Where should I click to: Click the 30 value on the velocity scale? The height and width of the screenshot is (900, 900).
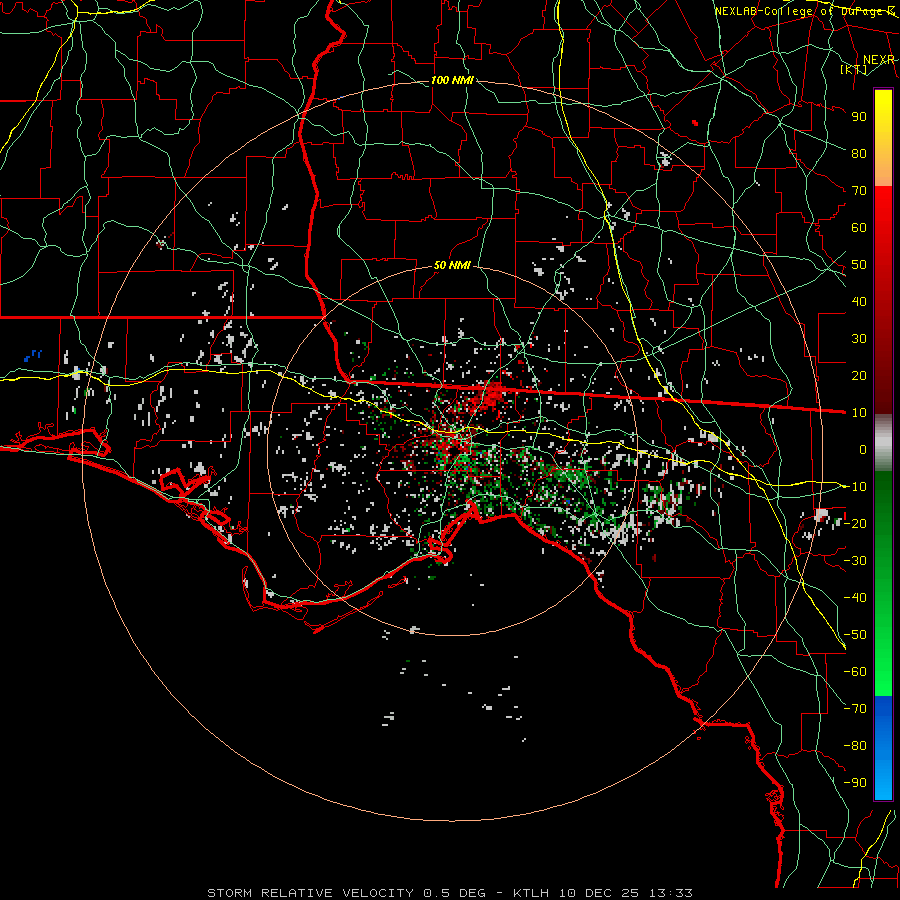tap(859, 339)
